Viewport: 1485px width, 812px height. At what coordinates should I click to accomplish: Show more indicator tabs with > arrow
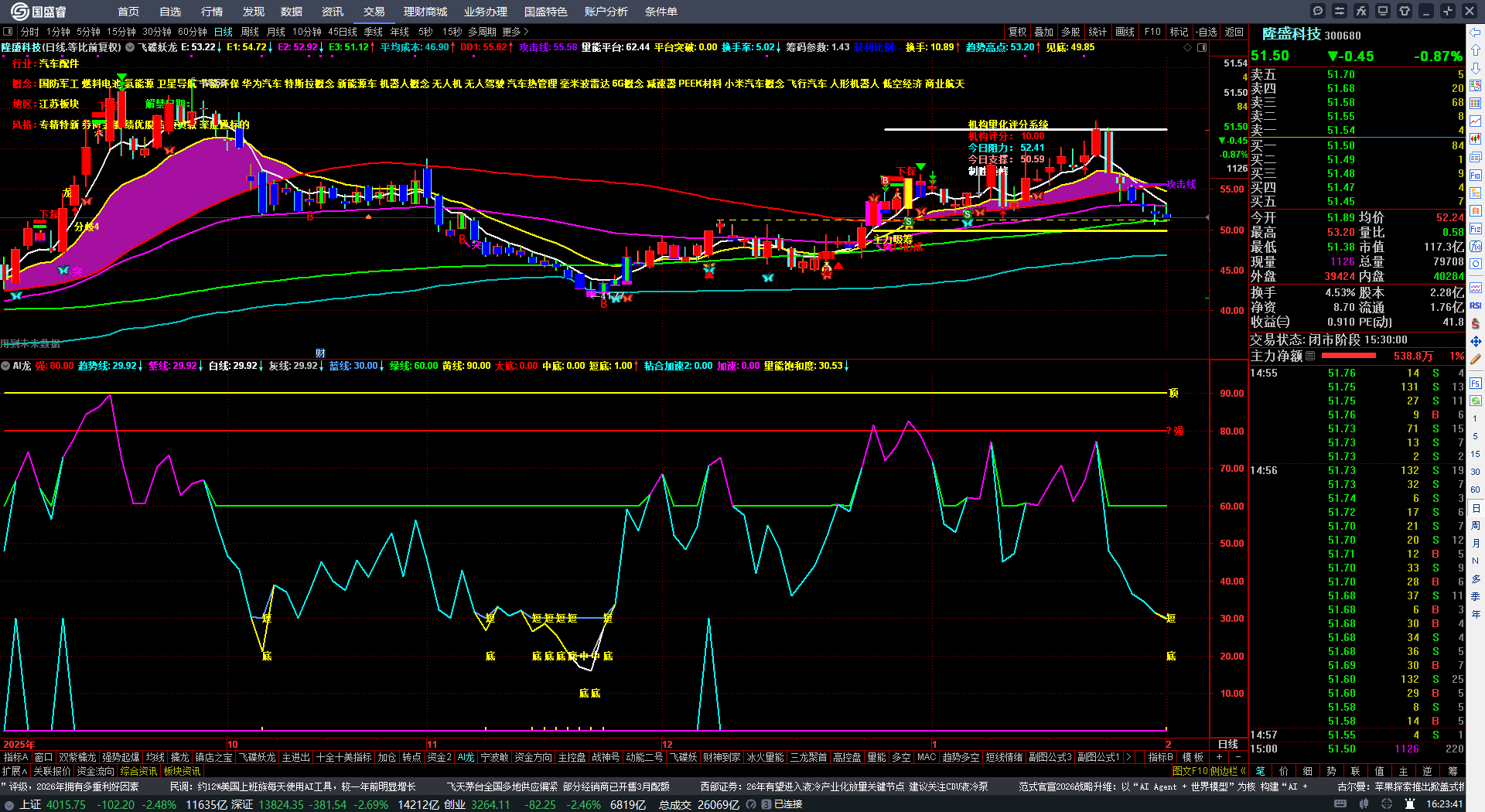pyautogui.click(x=1128, y=757)
